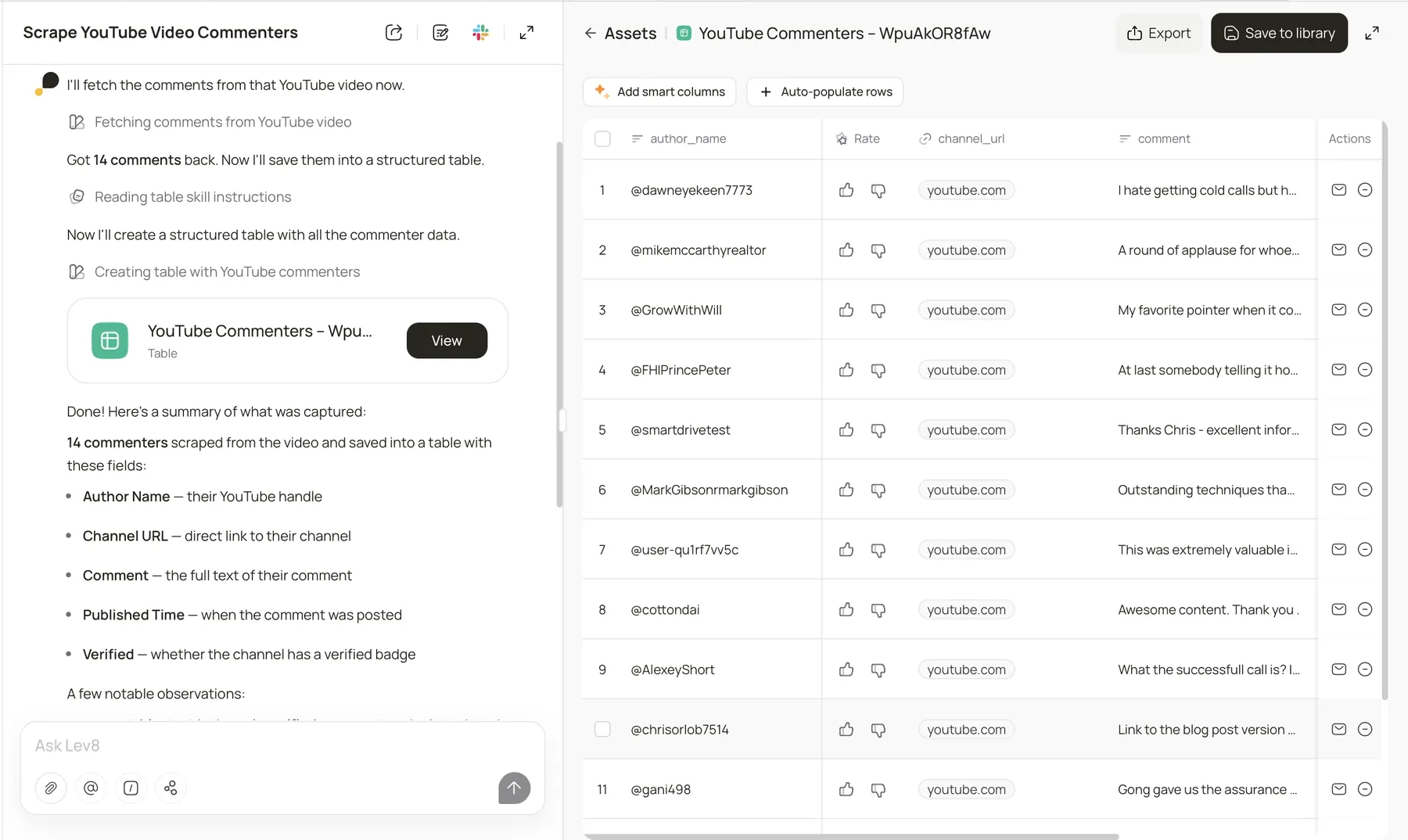This screenshot has height=840, width=1408.
Task: Thumbs up the @FHIPrincePeter row
Action: 846,370
